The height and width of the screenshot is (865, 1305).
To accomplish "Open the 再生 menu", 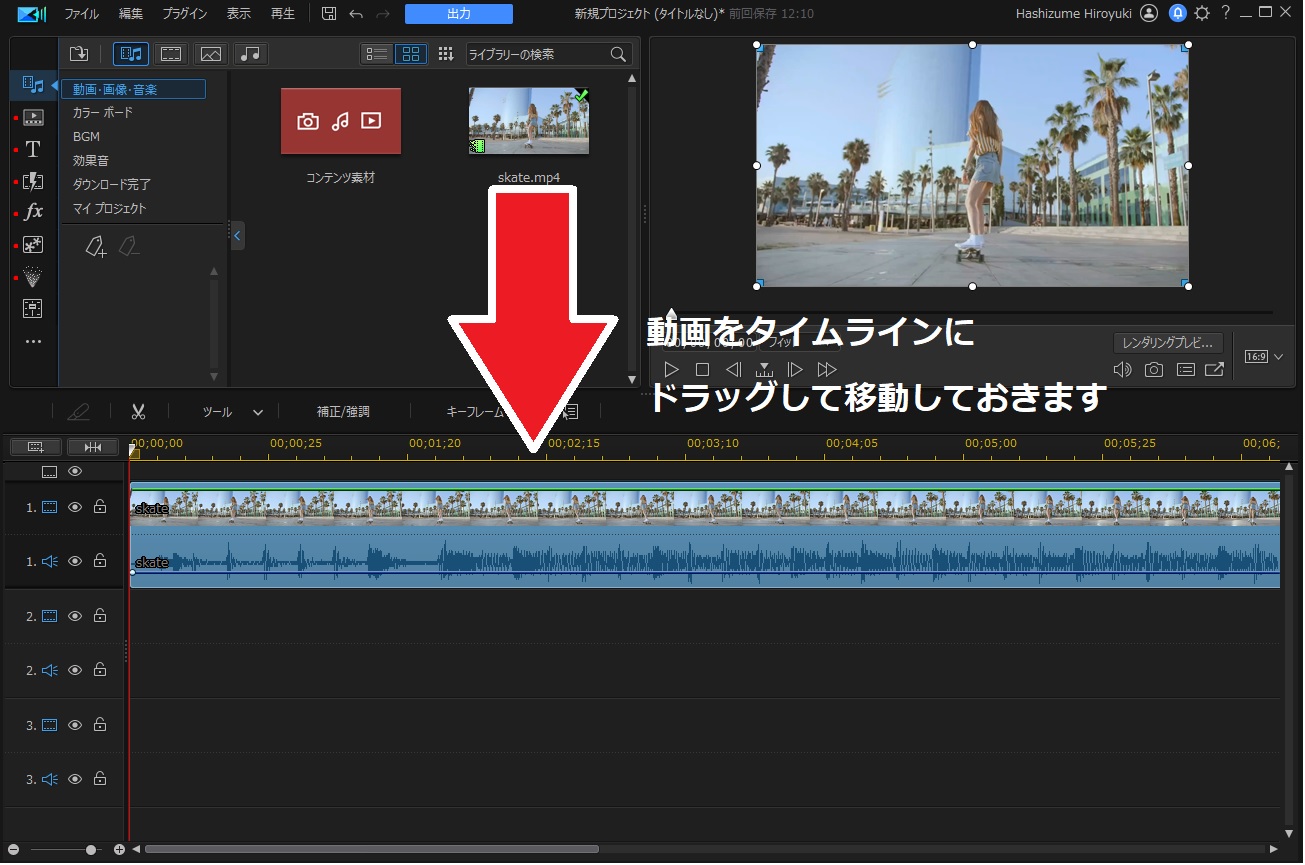I will [283, 14].
